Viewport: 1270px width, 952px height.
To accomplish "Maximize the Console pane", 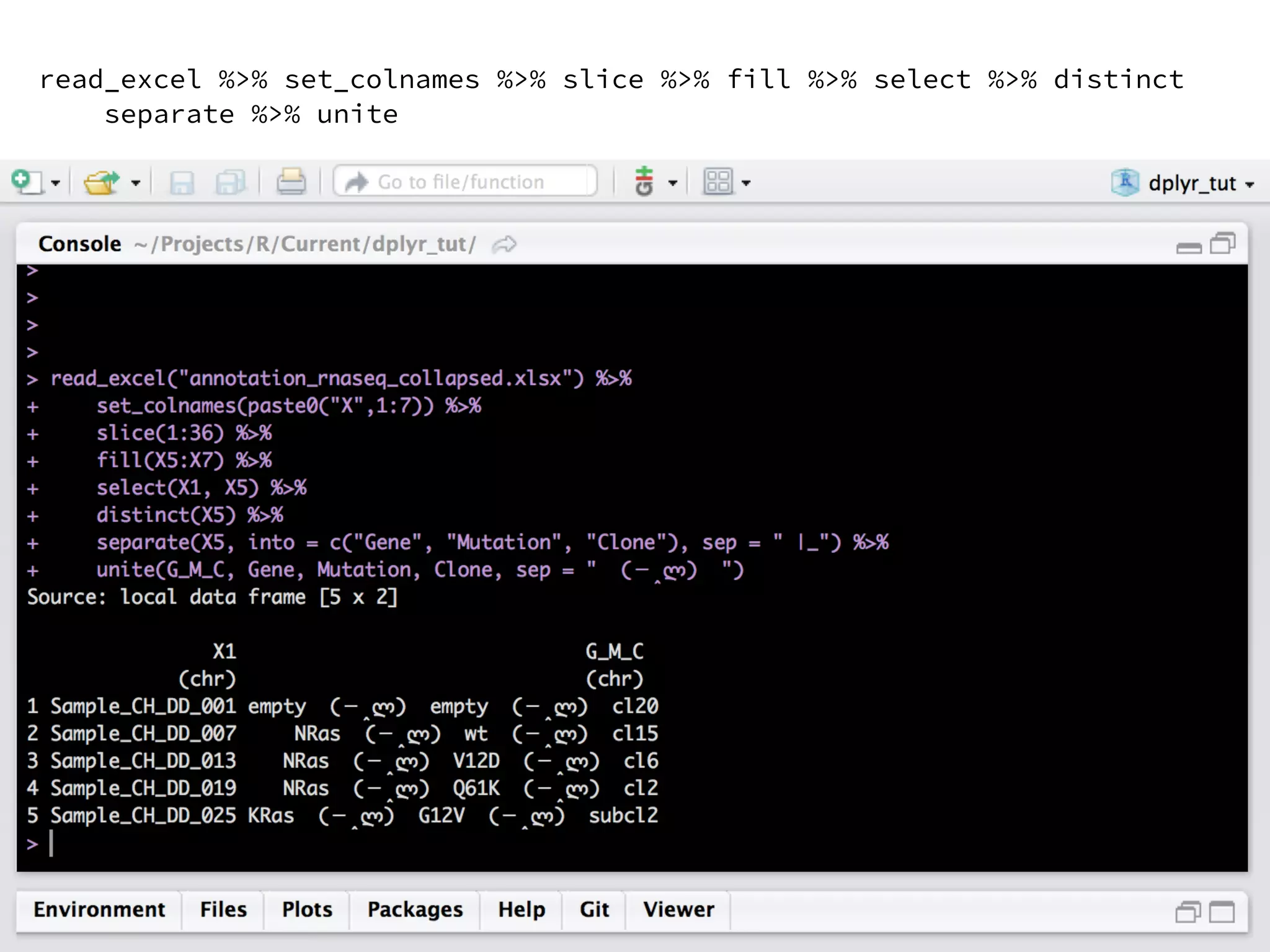I will pos(1222,244).
